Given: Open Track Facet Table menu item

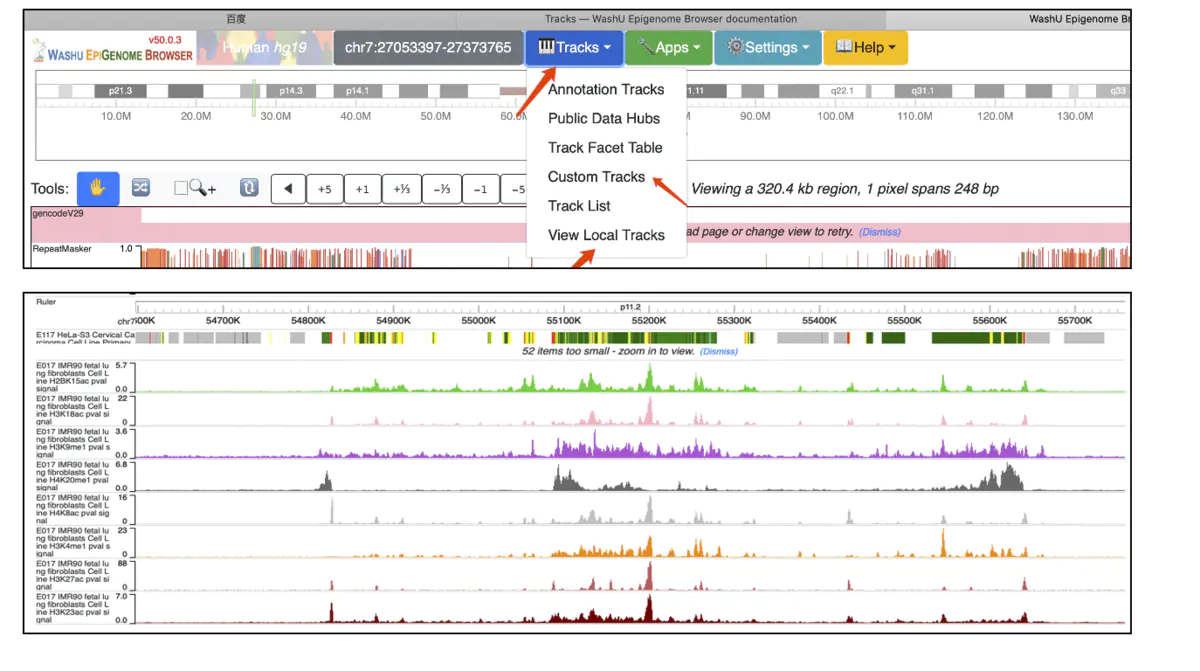Looking at the screenshot, I should [x=606, y=147].
